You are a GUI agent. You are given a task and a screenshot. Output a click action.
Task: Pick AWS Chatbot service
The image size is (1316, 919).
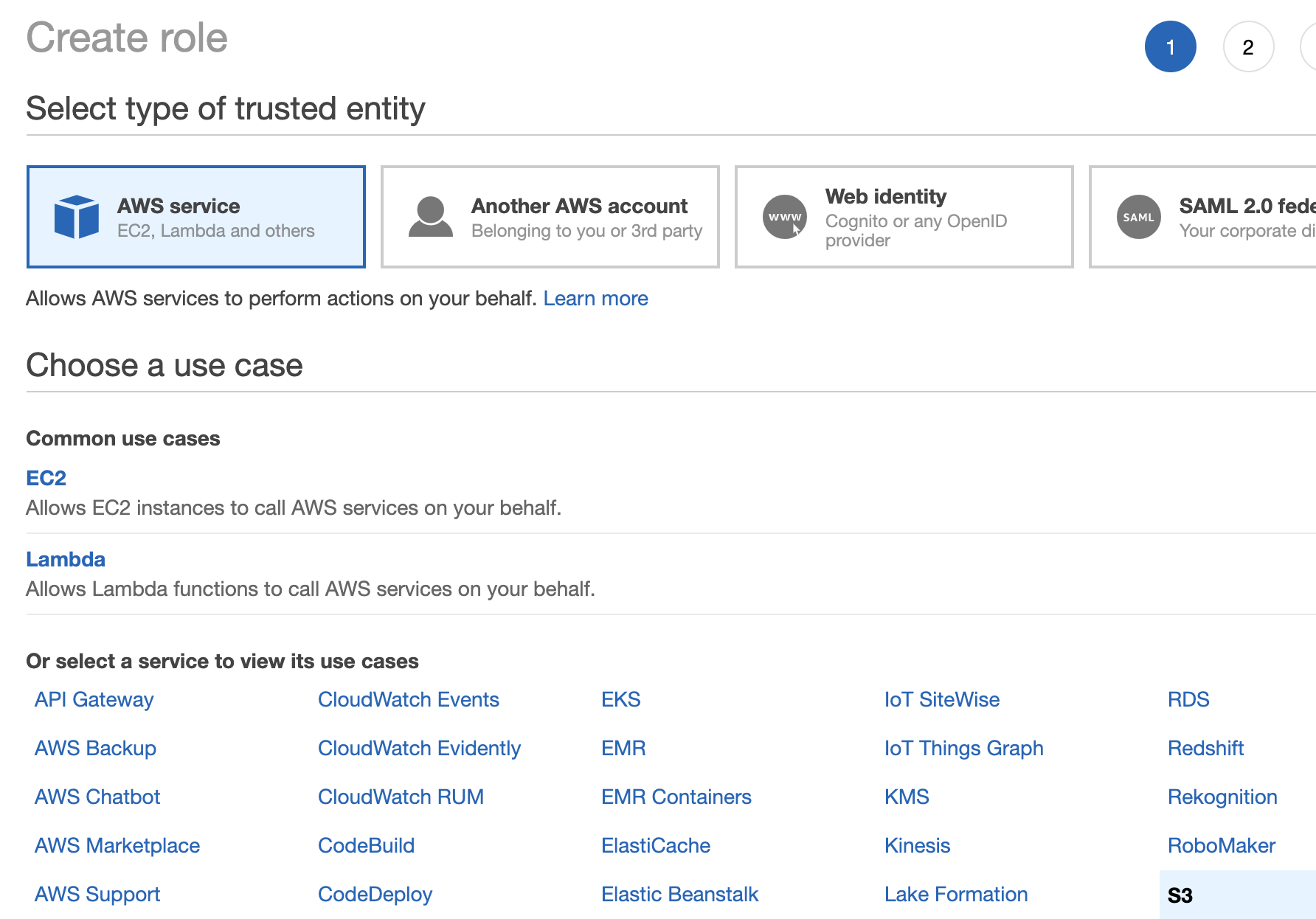(97, 797)
